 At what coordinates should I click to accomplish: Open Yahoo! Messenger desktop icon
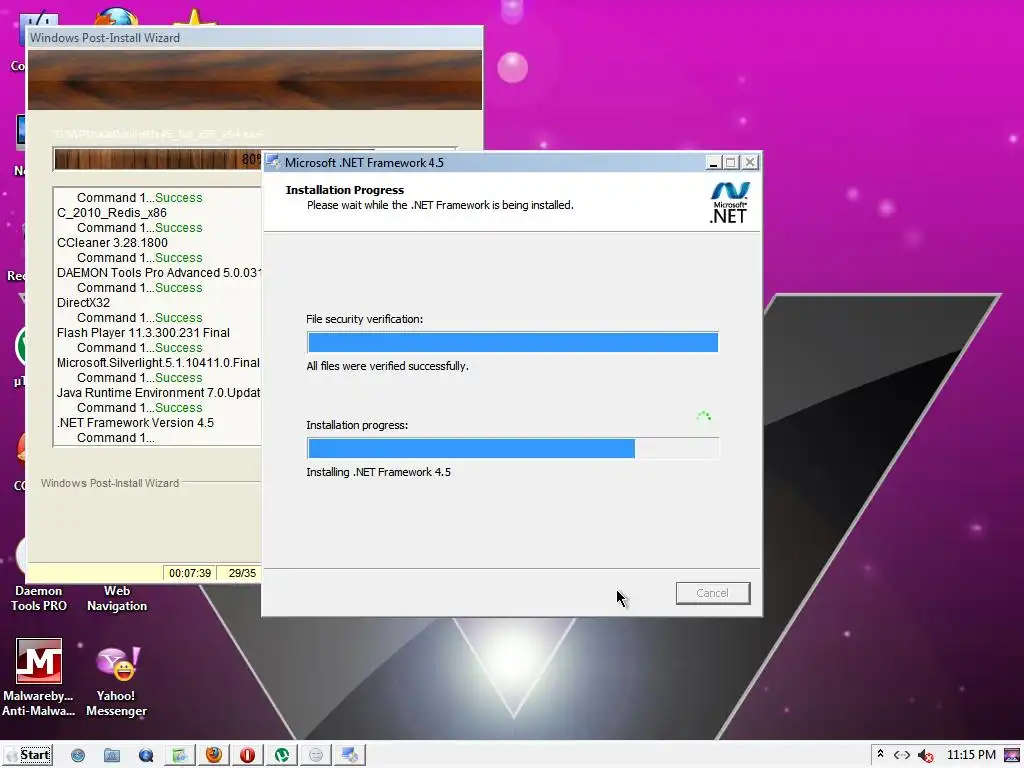tap(116, 681)
